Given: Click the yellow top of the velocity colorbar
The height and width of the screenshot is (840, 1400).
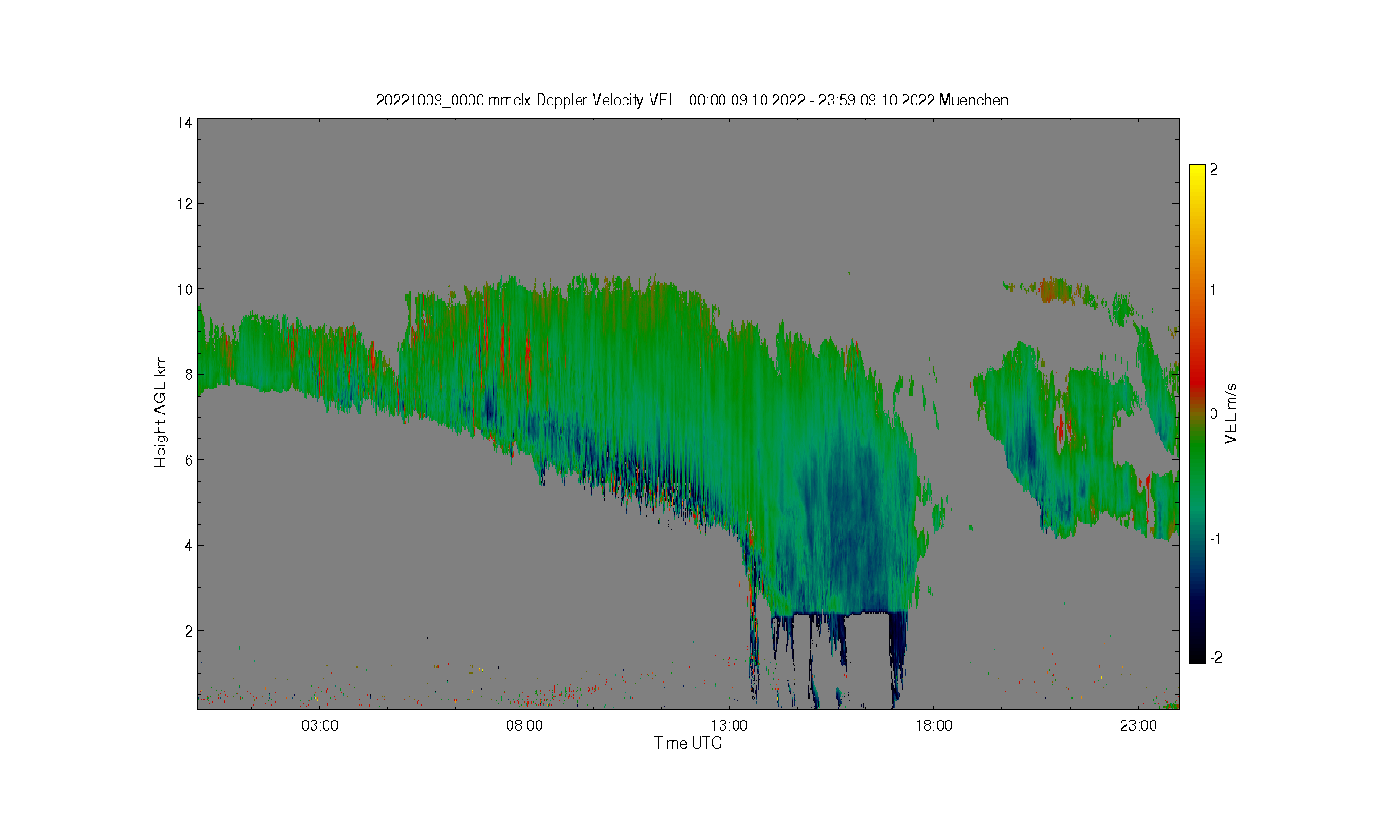Looking at the screenshot, I should coord(1197,170).
